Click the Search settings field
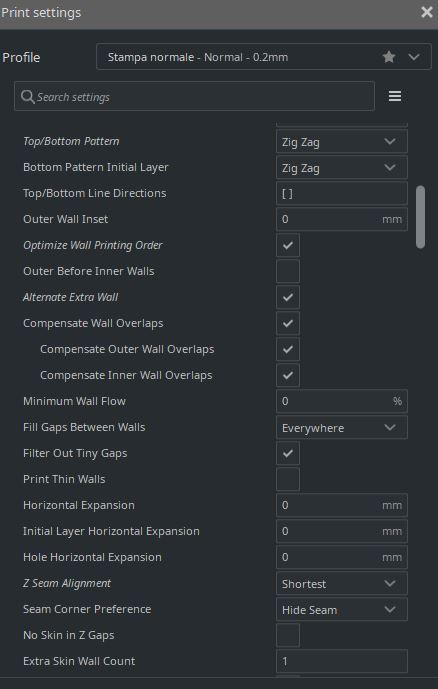The image size is (438, 689). point(194,96)
